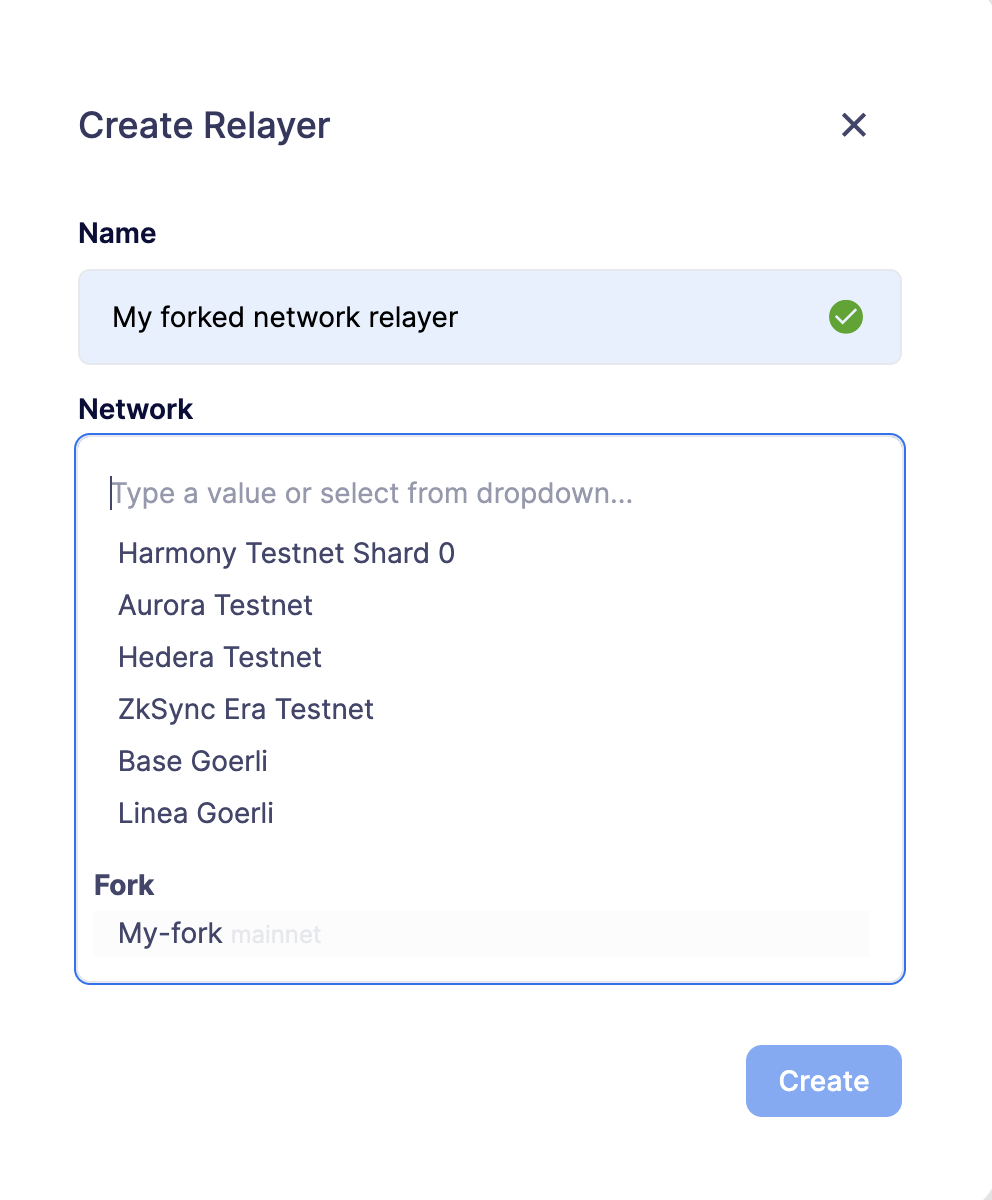This screenshot has width=992, height=1200.
Task: Click inside the My forked network relayer textbox
Action: click(x=284, y=317)
